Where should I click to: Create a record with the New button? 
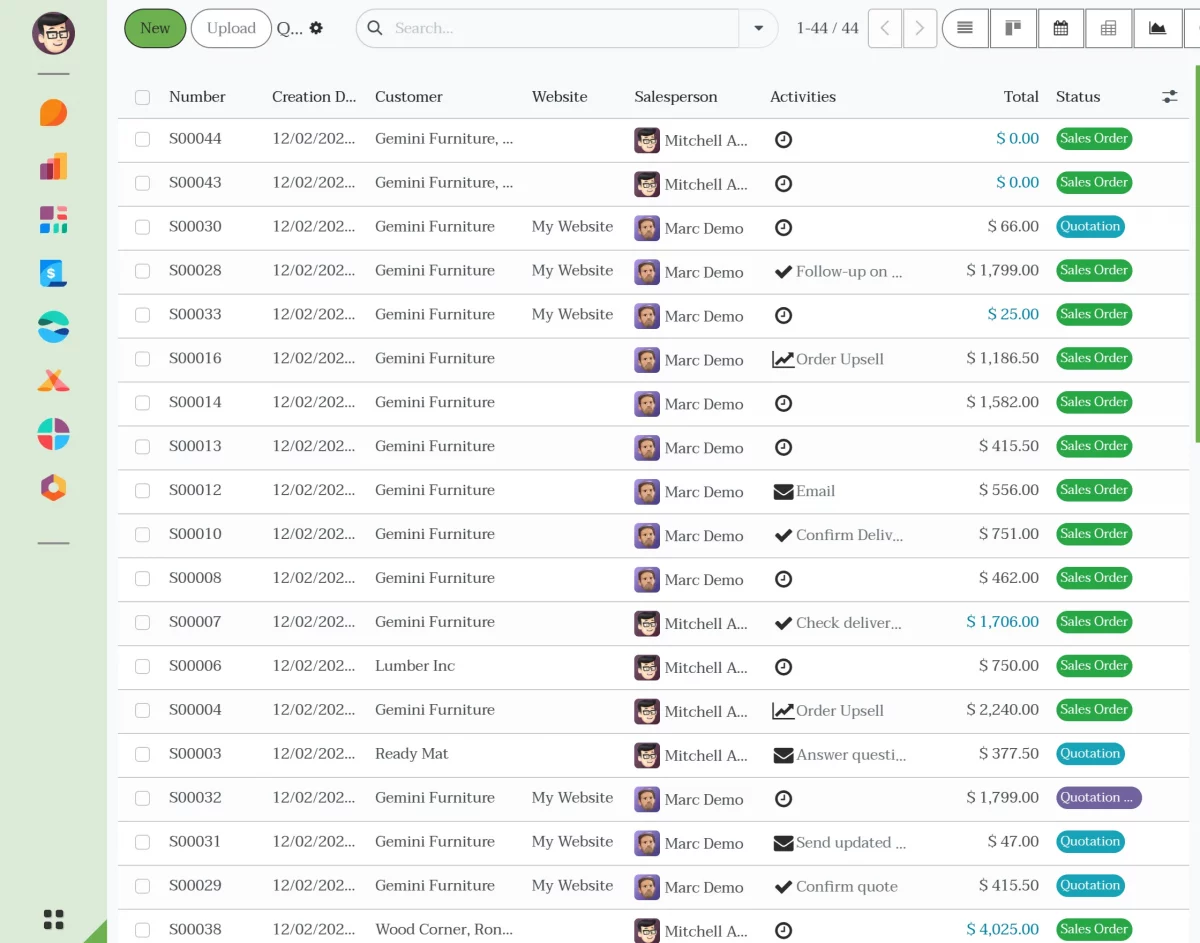[154, 28]
